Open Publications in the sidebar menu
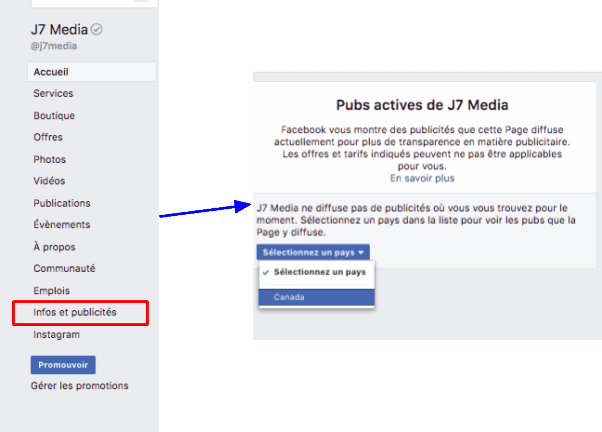 [x=62, y=203]
